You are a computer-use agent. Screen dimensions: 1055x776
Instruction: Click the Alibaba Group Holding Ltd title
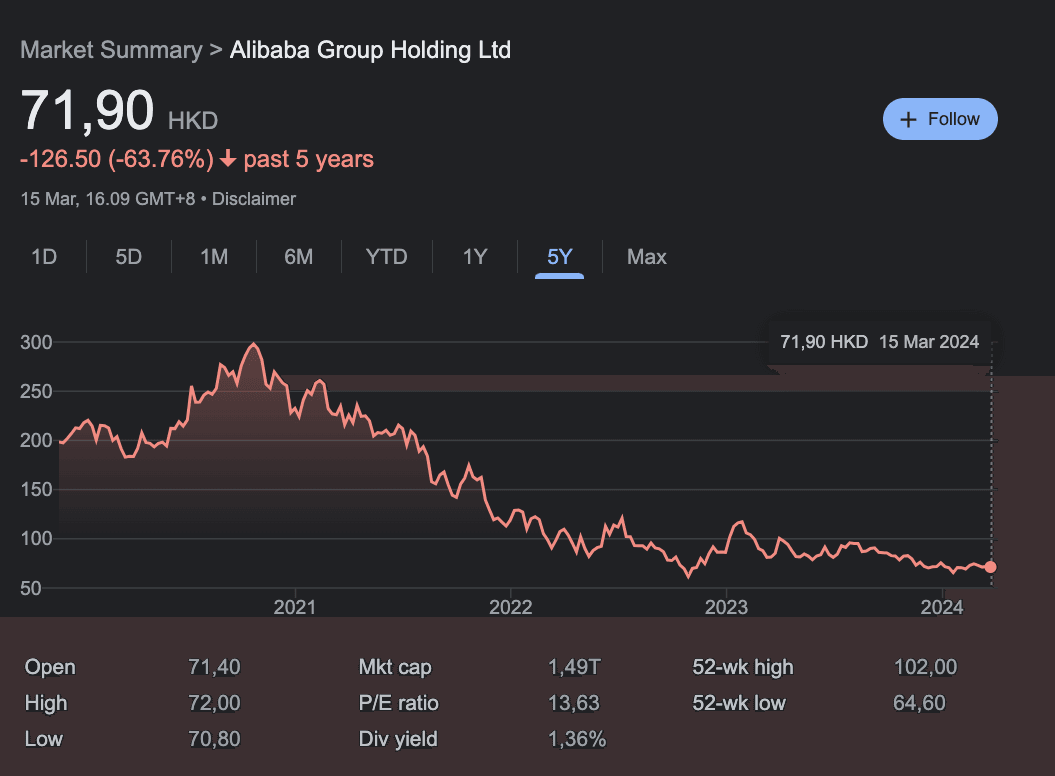(x=370, y=50)
